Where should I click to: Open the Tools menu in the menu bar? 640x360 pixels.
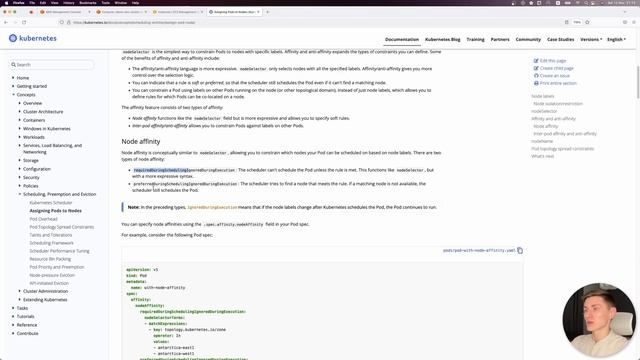106,2
